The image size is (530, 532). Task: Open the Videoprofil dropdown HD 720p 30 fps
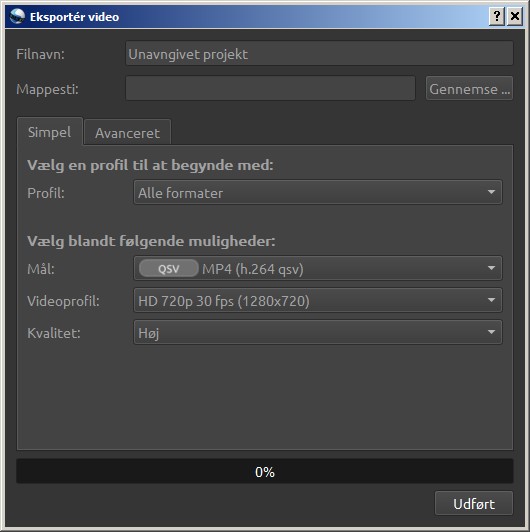318,300
